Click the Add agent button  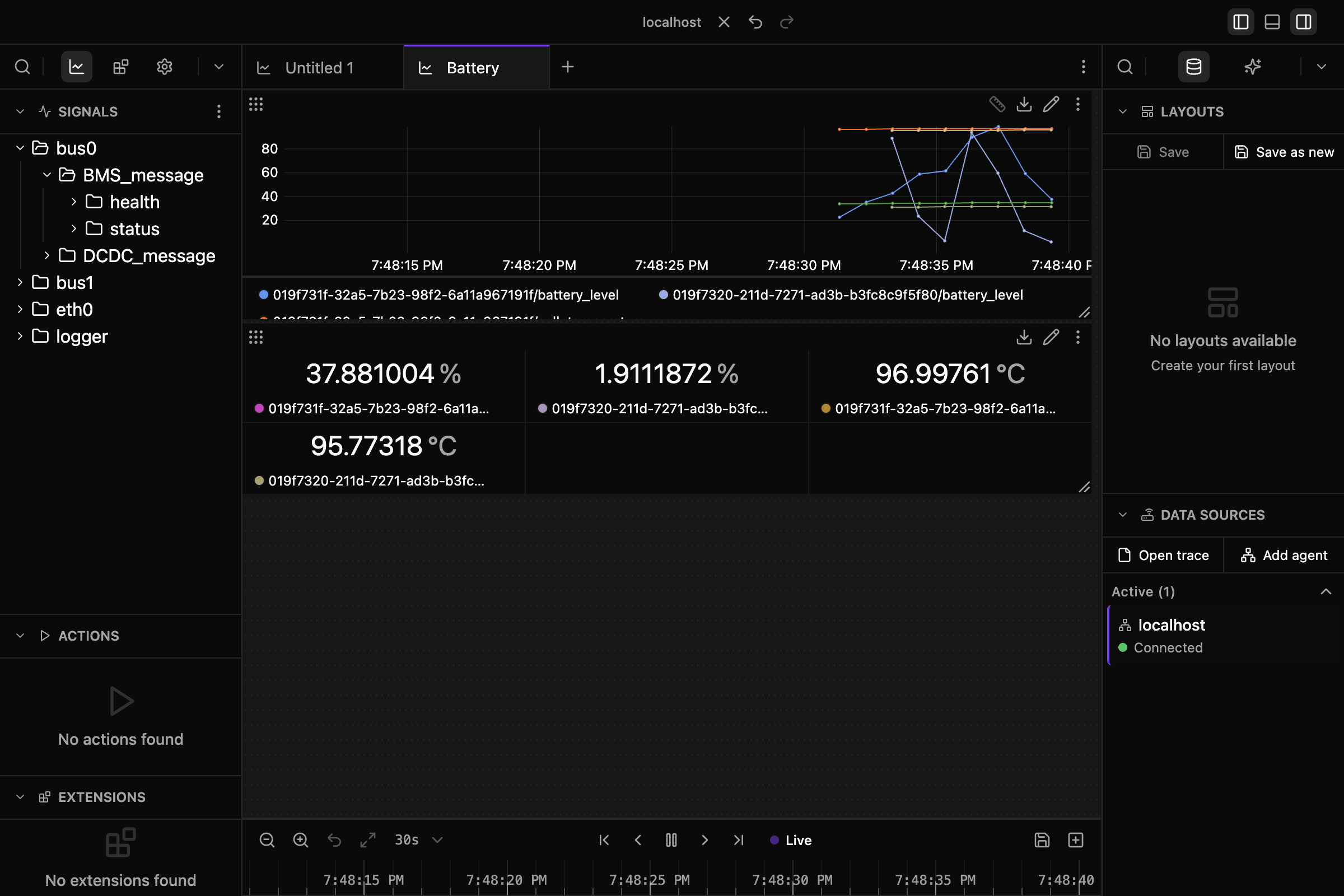click(1284, 555)
